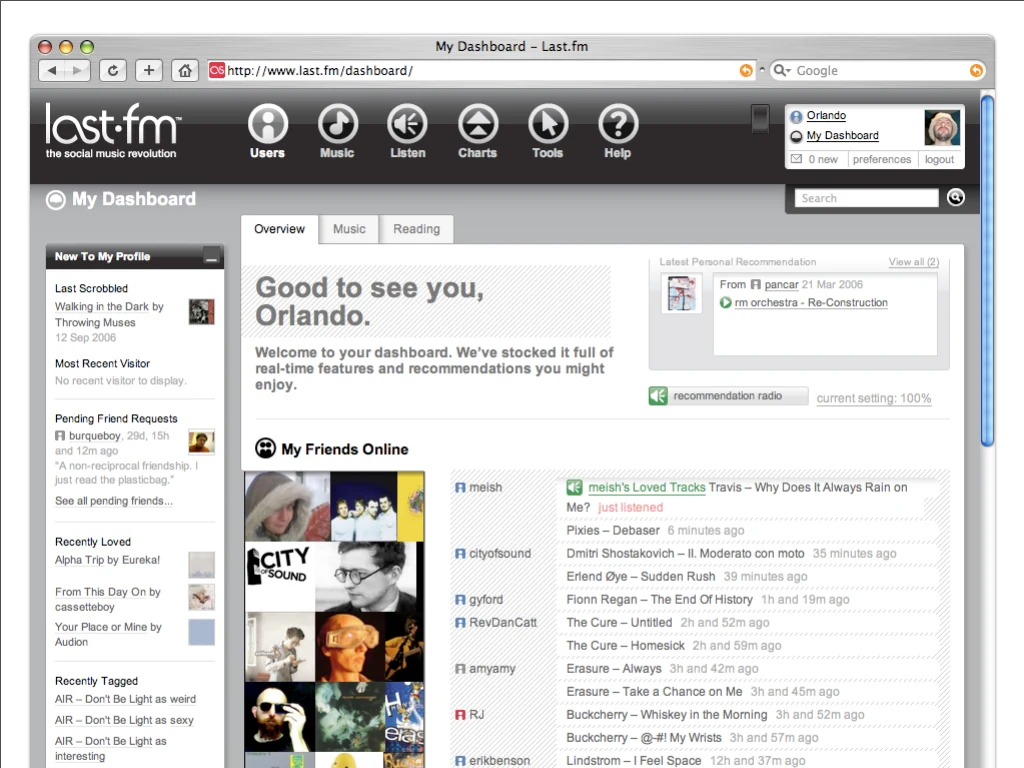Click Throwing Muses album thumbnail

click(201, 312)
